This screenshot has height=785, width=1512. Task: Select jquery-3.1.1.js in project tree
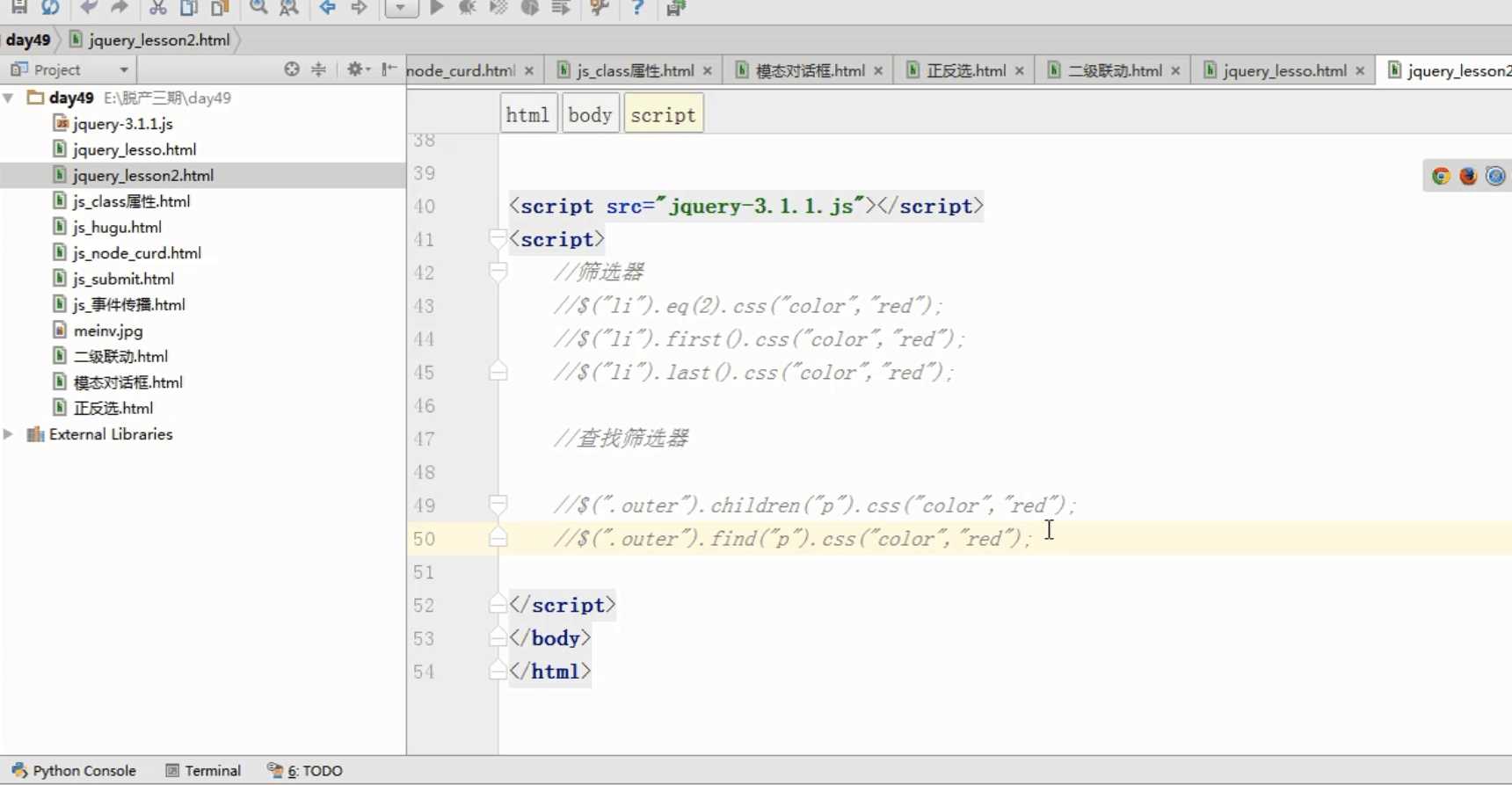(113, 123)
